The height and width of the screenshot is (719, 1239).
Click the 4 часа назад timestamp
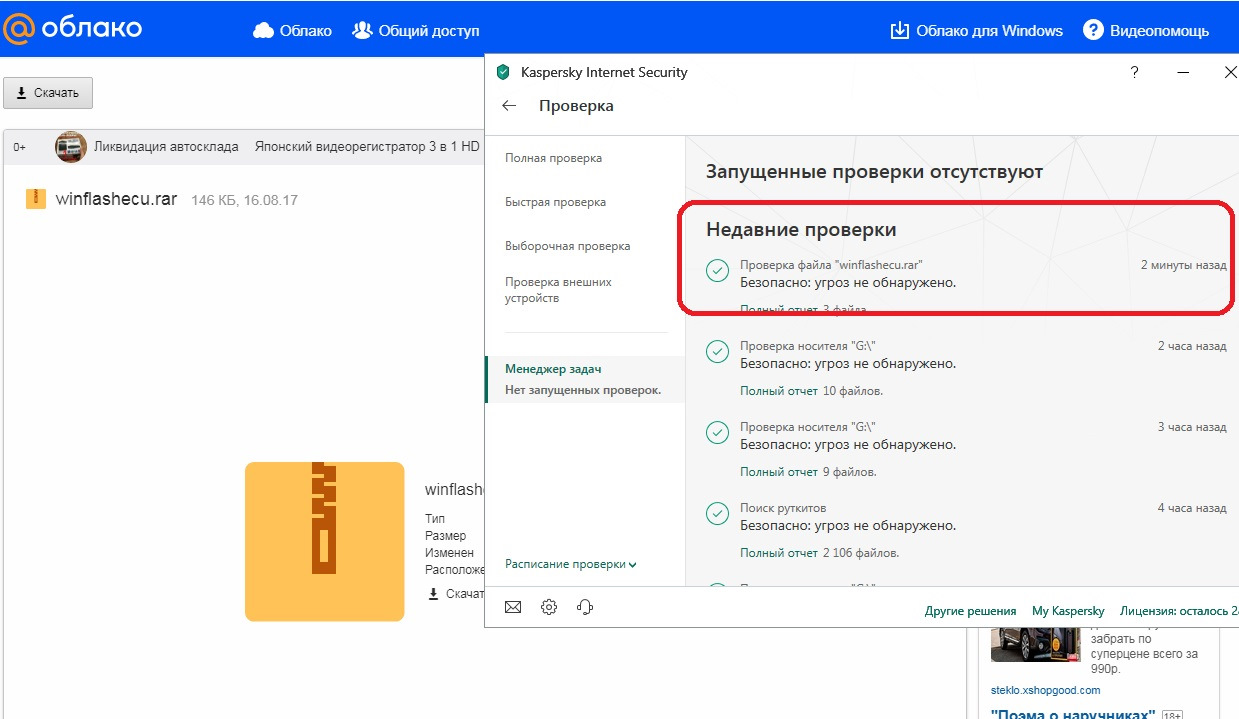click(1192, 508)
